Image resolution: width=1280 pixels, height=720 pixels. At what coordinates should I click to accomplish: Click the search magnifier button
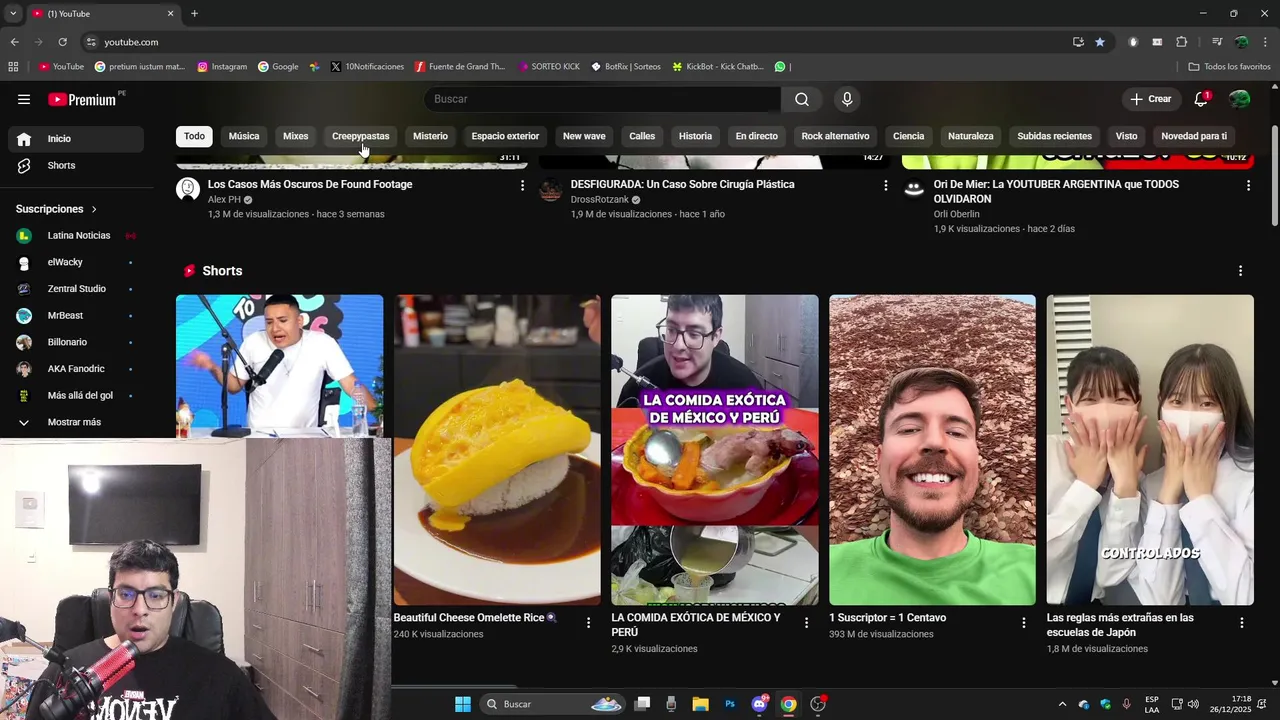(802, 99)
